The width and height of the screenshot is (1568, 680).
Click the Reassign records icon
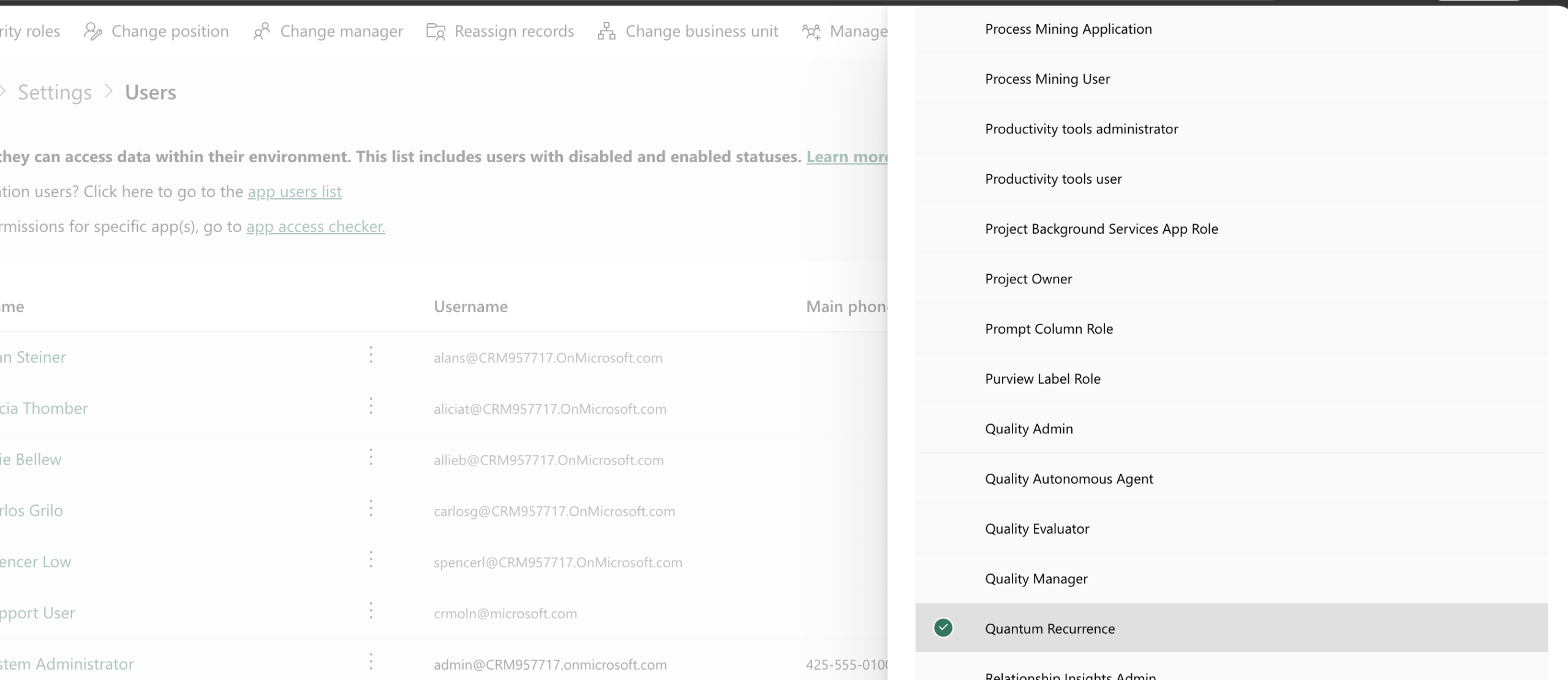pos(435,31)
